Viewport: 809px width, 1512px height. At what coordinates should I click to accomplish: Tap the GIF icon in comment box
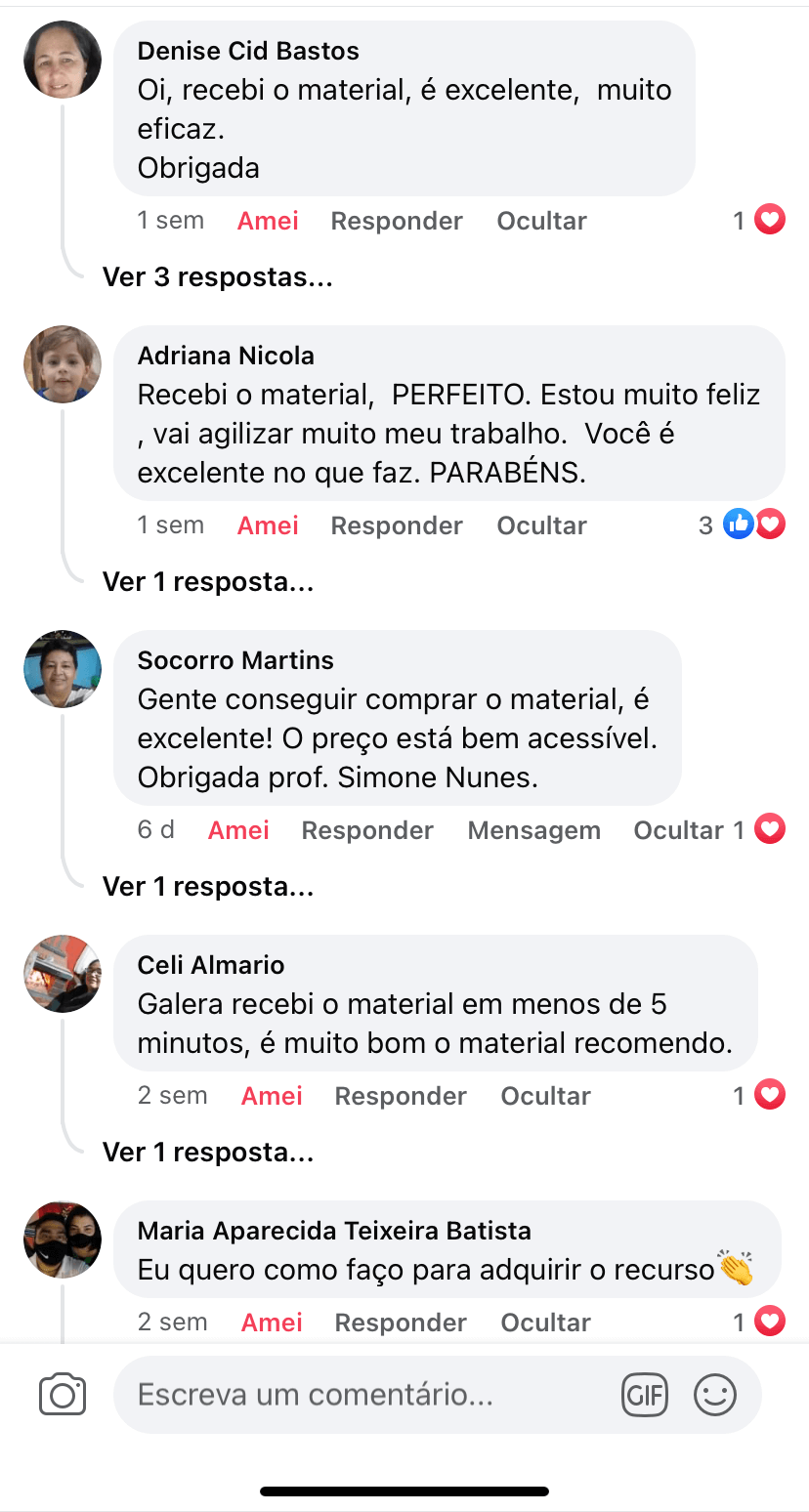pyautogui.click(x=644, y=1394)
